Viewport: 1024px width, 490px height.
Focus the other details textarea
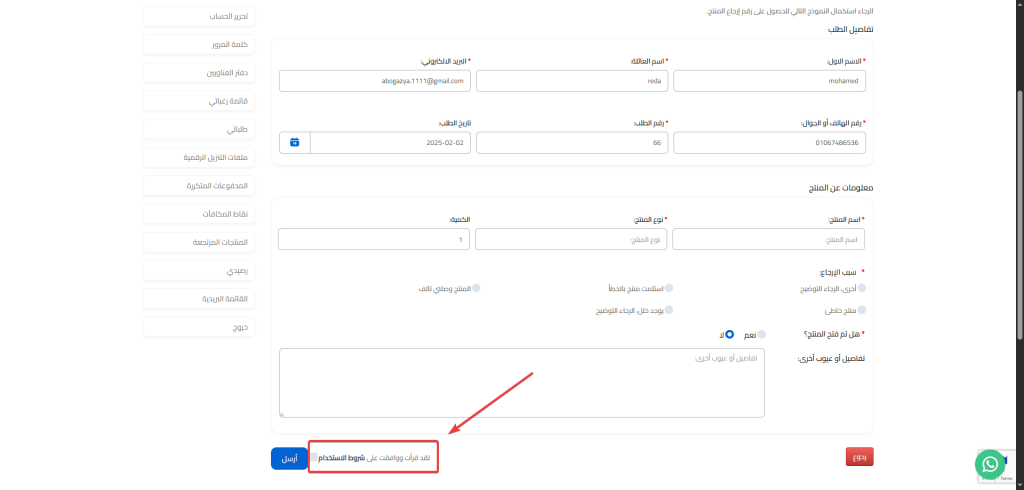tap(522, 383)
